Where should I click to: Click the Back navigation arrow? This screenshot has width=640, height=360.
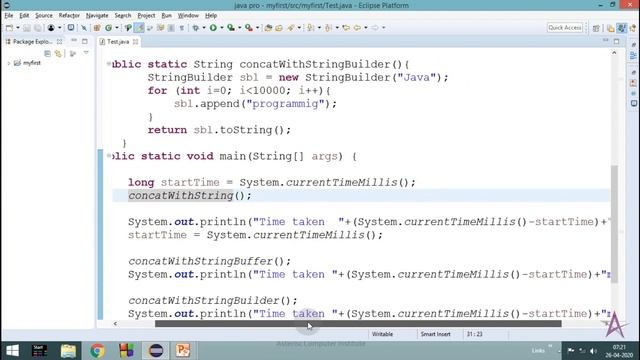357,28
